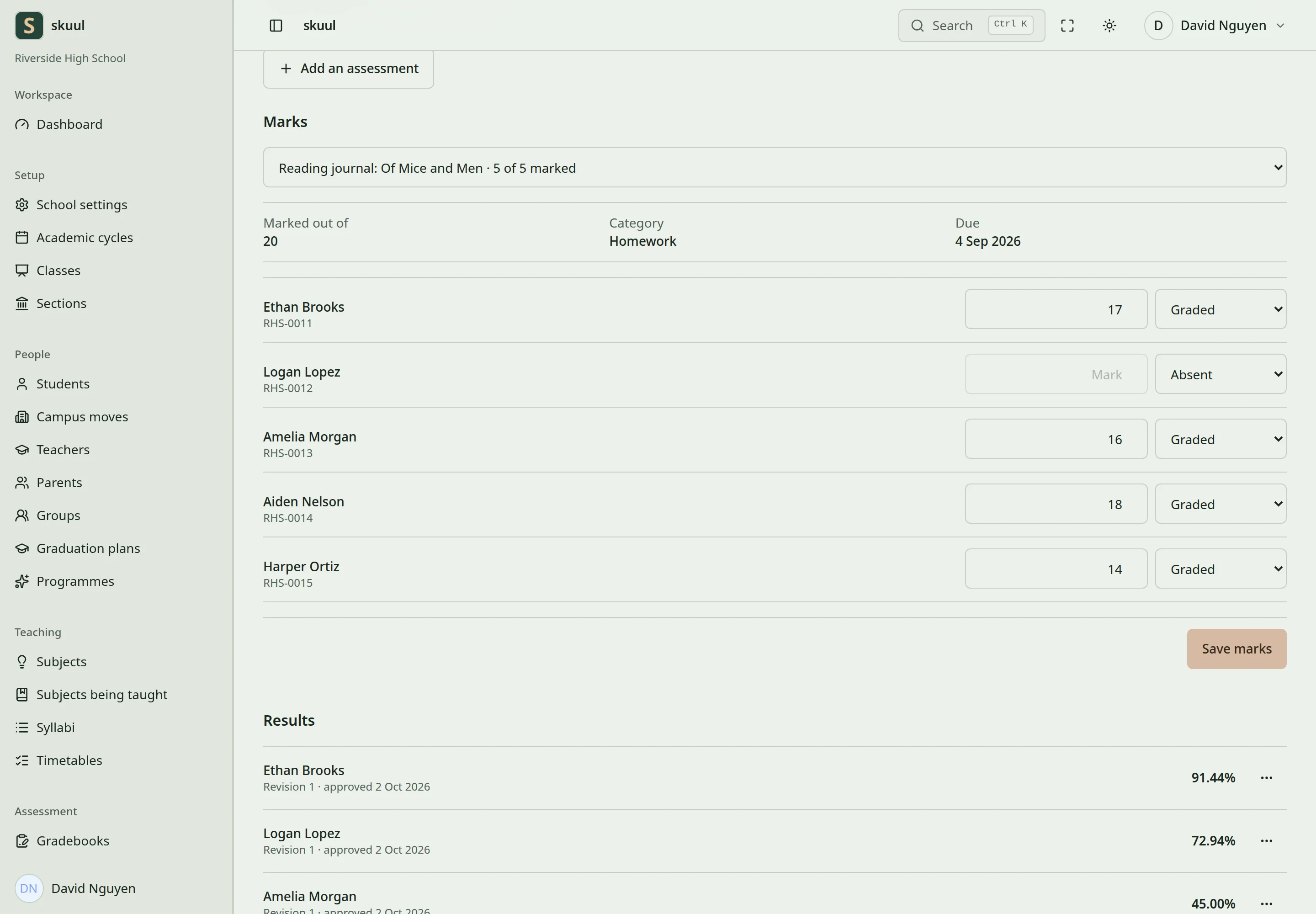Click David Nguyen profile at sidebar bottom
This screenshot has width=1316, height=914.
click(x=75, y=888)
